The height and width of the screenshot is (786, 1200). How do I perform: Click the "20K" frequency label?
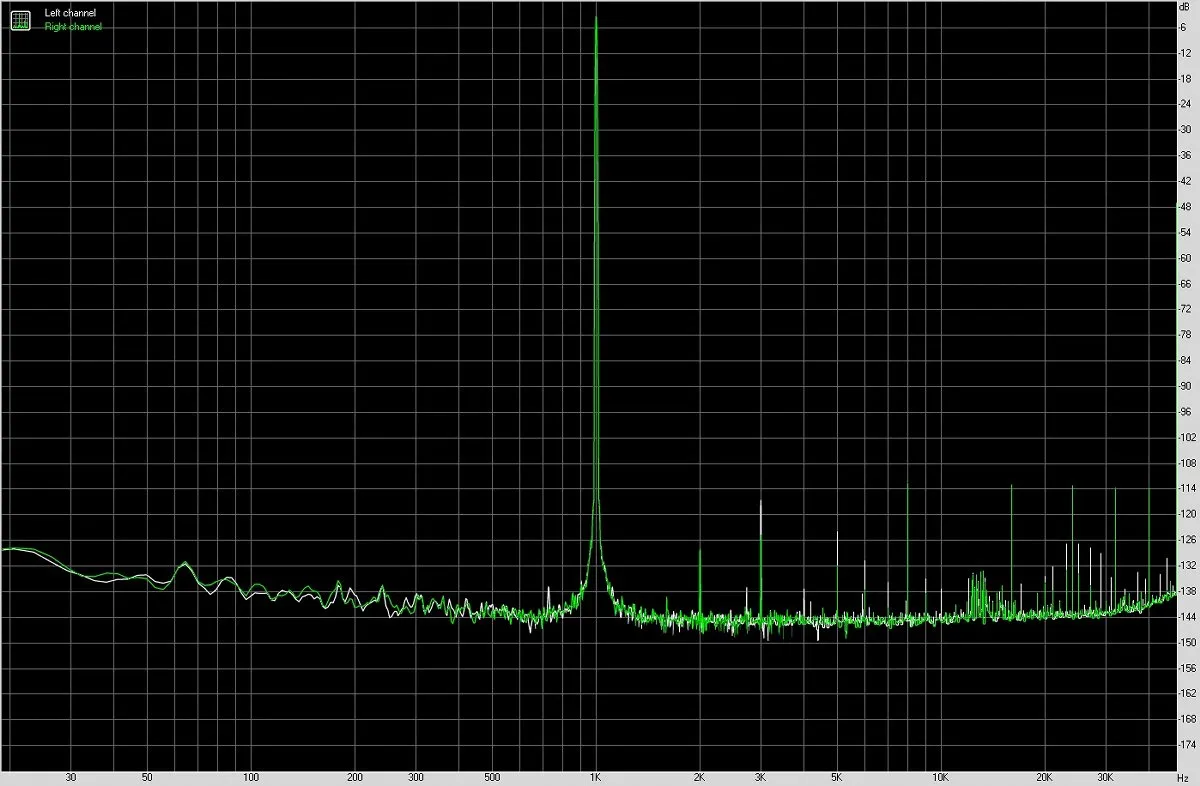[1043, 777]
